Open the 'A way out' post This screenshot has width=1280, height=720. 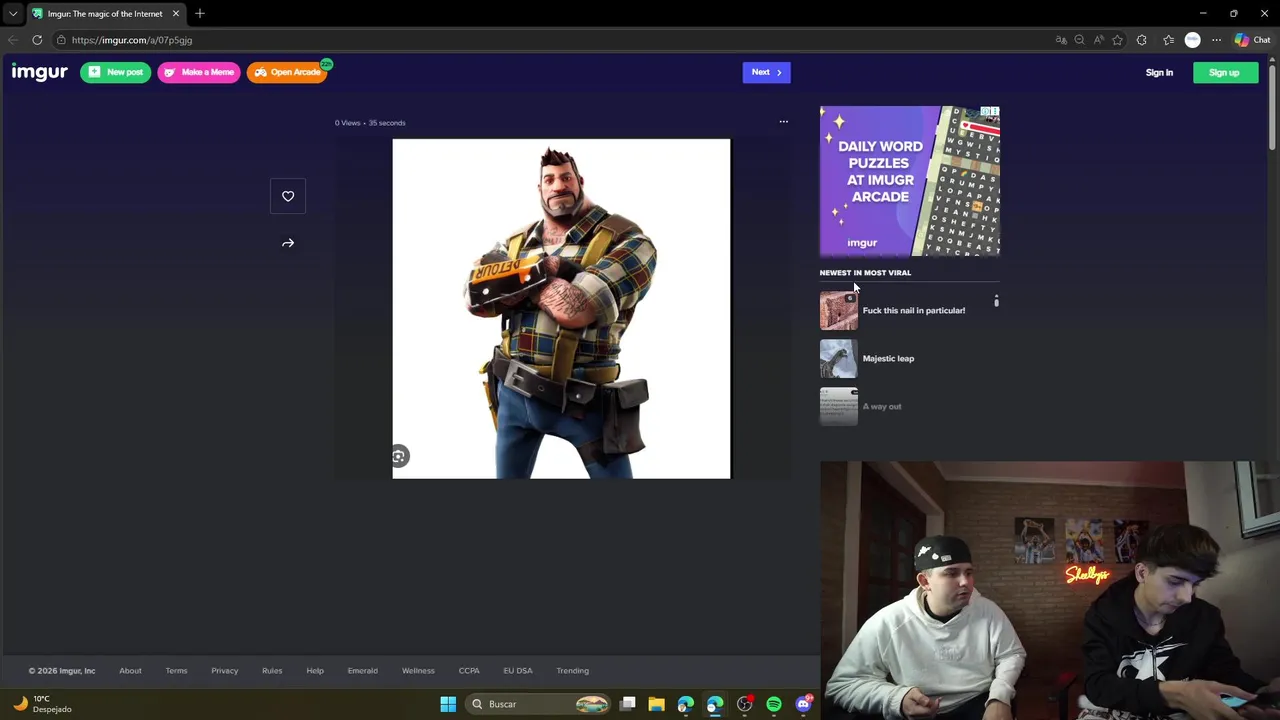(882, 406)
